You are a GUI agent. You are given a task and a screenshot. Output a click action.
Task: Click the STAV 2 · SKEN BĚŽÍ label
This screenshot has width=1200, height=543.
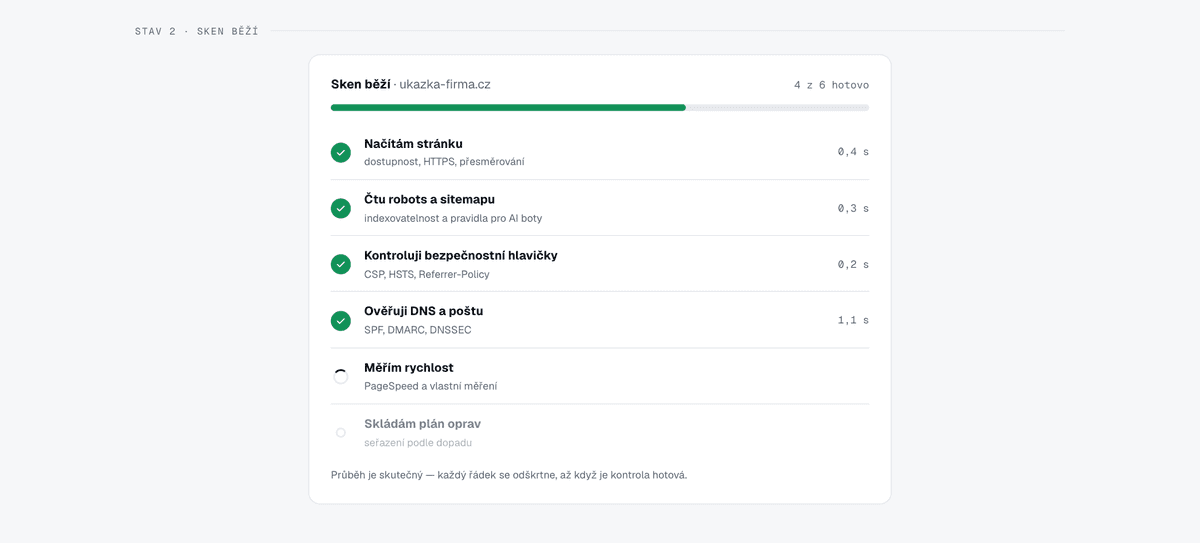pyautogui.click(x=197, y=31)
